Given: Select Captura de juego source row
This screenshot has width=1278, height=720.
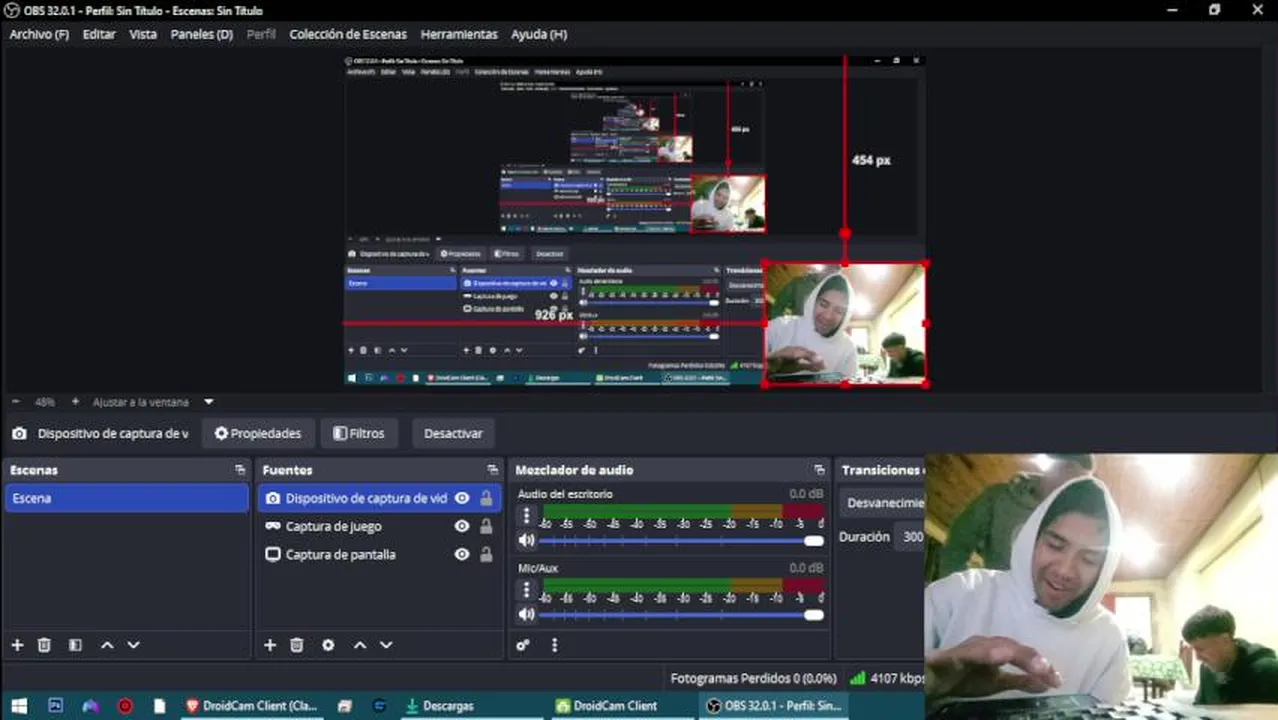Looking at the screenshot, I should point(379,526).
